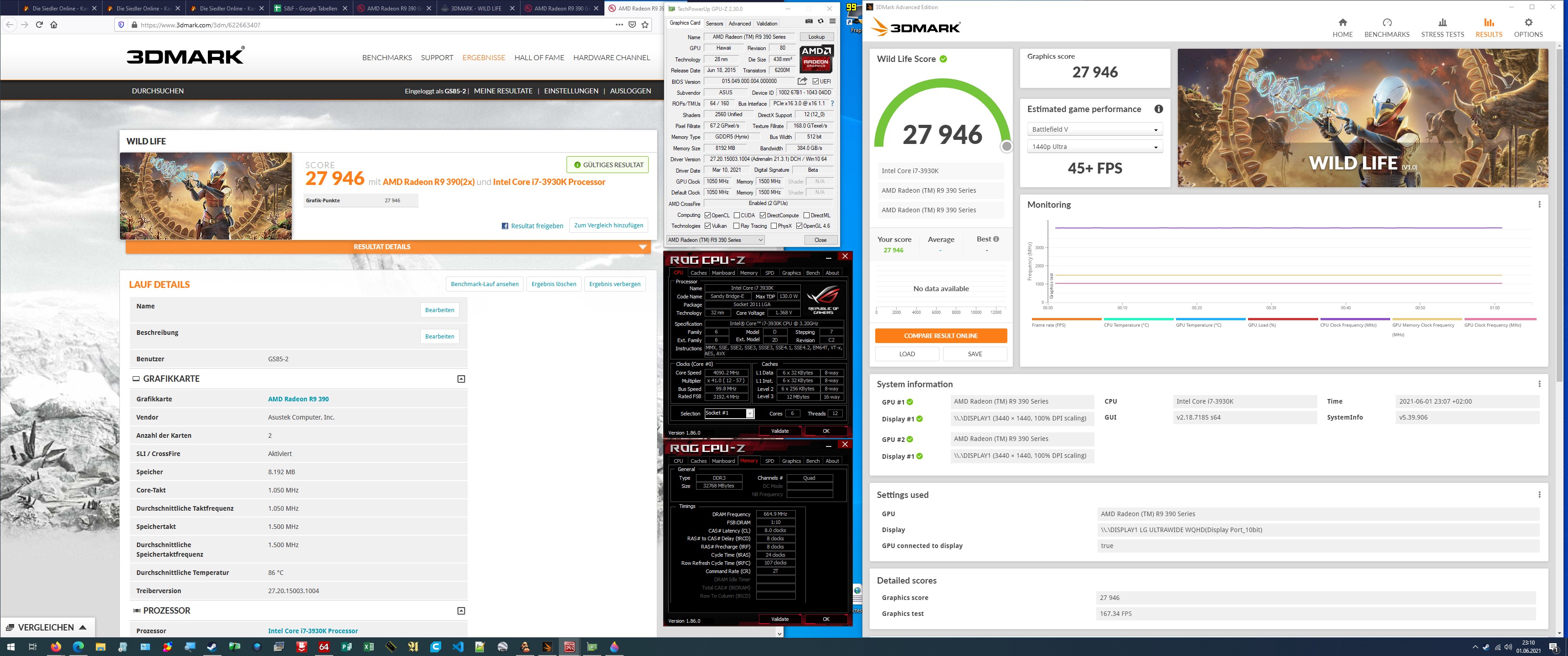Click the BIOS export share icon in GPU-Z
Screen dimensions: 1568x656
tap(802, 81)
